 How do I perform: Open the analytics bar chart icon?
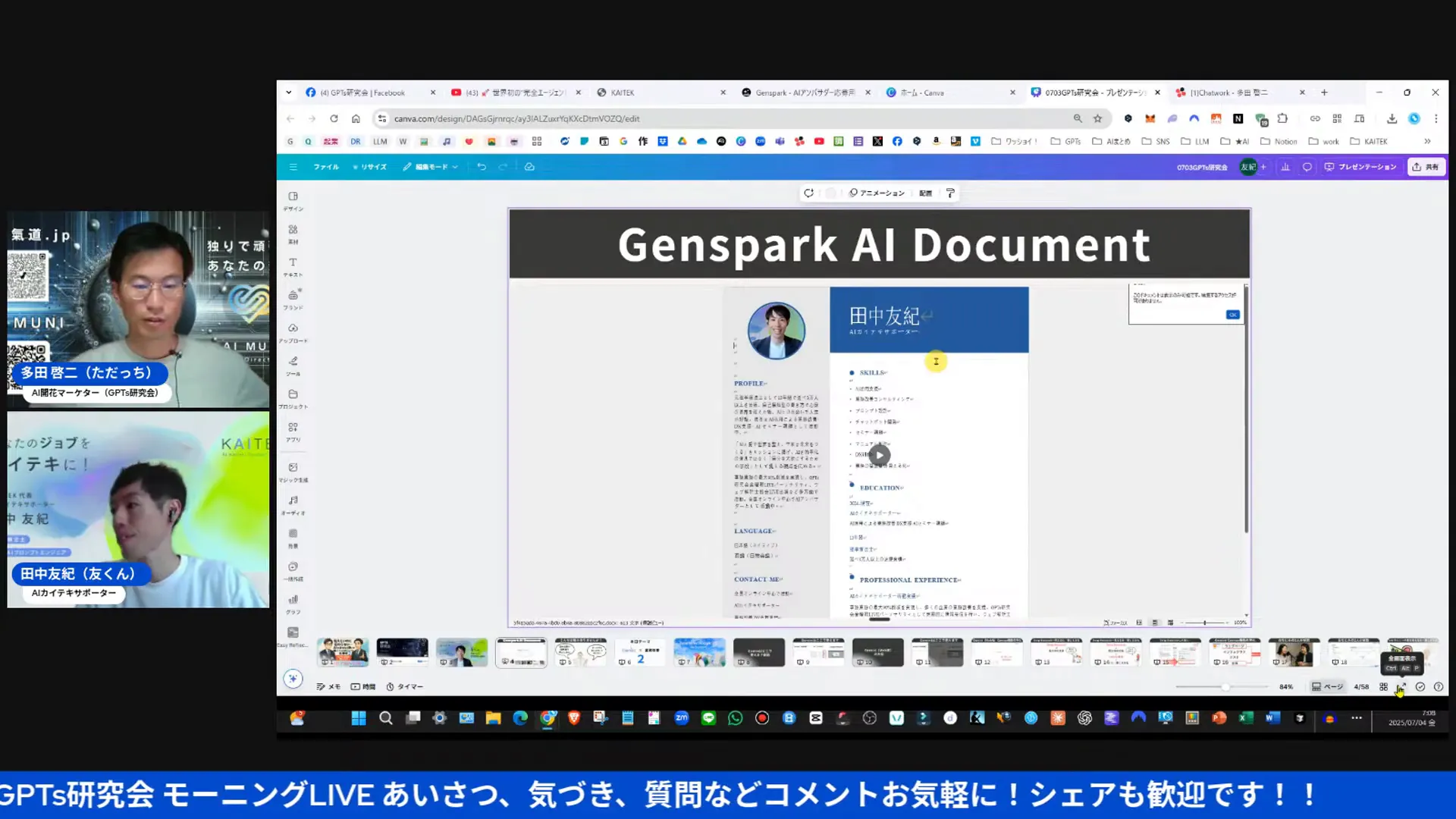tap(1285, 167)
